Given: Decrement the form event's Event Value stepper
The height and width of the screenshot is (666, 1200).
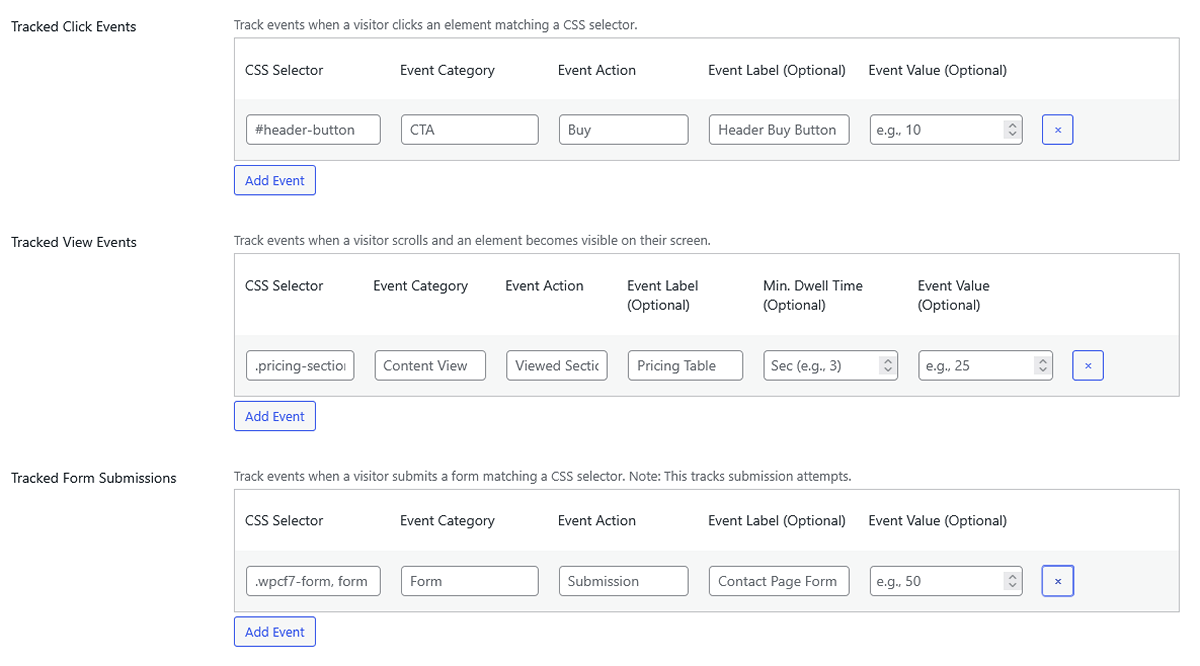Looking at the screenshot, I should [x=1011, y=586].
